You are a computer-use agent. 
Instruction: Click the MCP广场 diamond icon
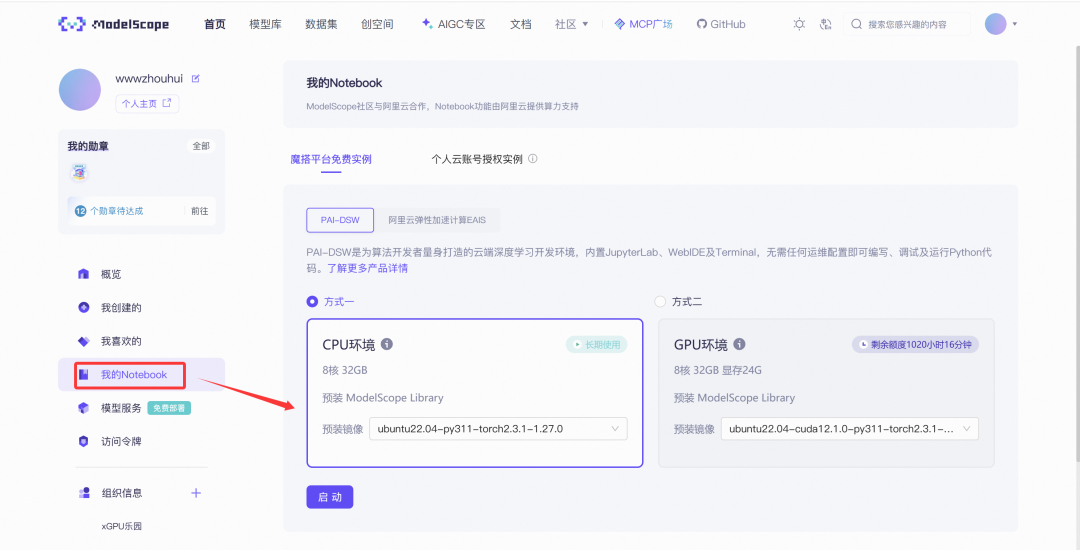(619, 24)
